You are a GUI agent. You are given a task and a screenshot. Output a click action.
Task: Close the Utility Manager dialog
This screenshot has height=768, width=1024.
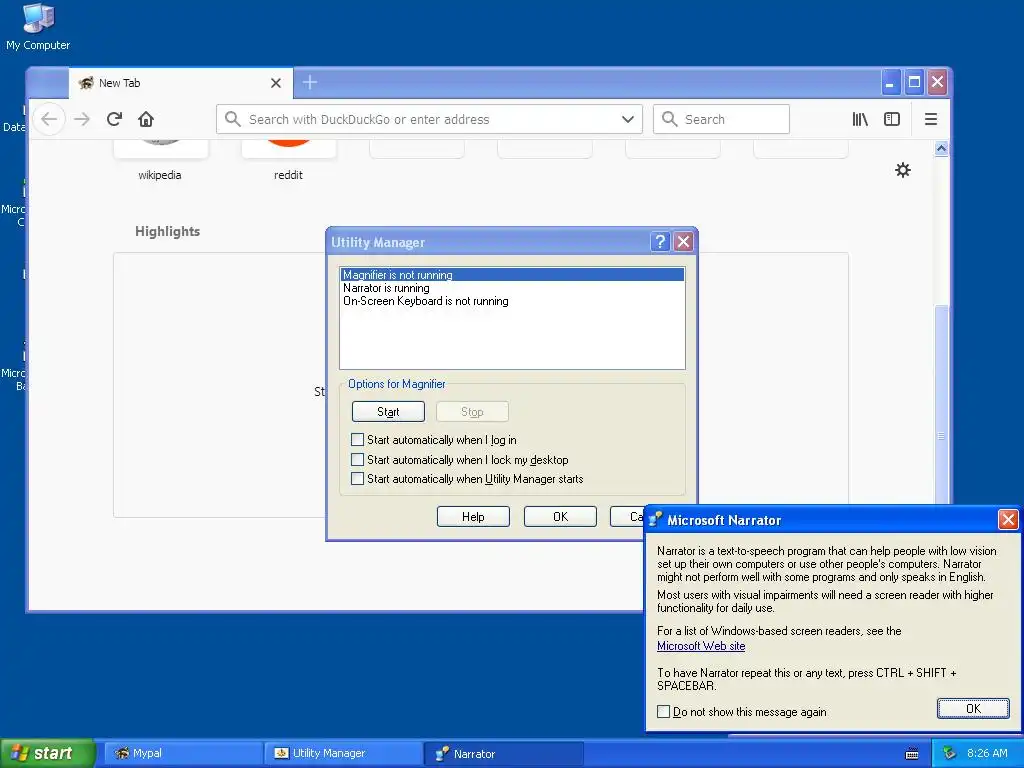coord(683,242)
